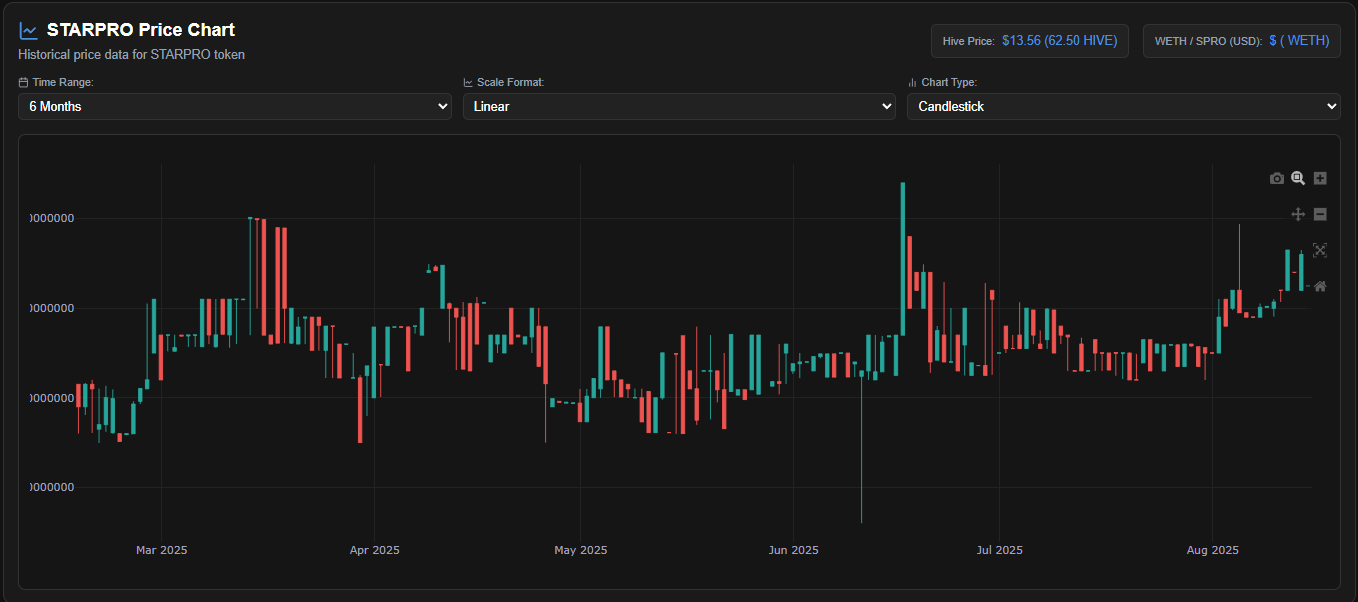
Task: Click the small chart icon beside Scale Format
Action: (468, 82)
